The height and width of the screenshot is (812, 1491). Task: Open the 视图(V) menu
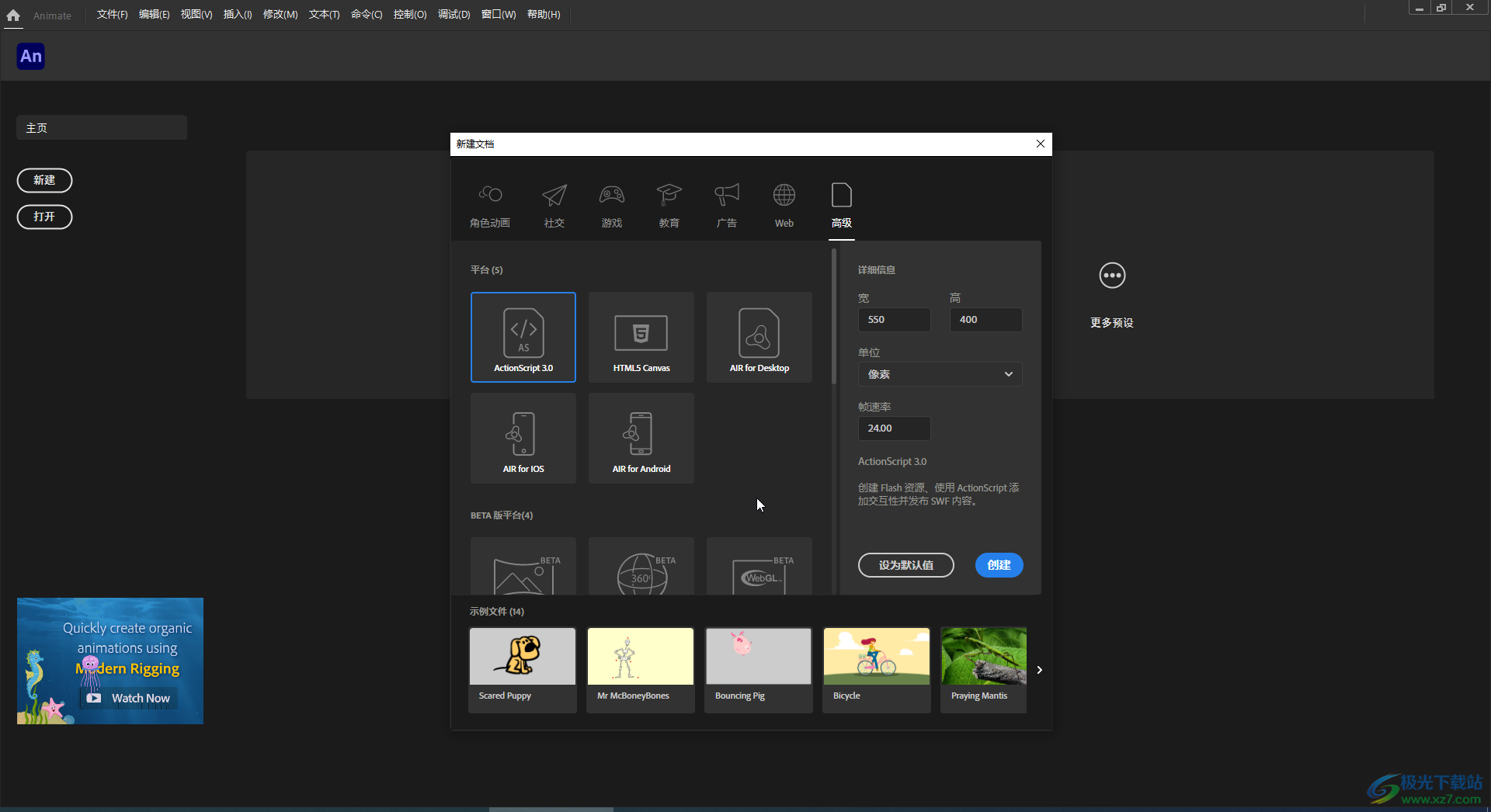196,15
